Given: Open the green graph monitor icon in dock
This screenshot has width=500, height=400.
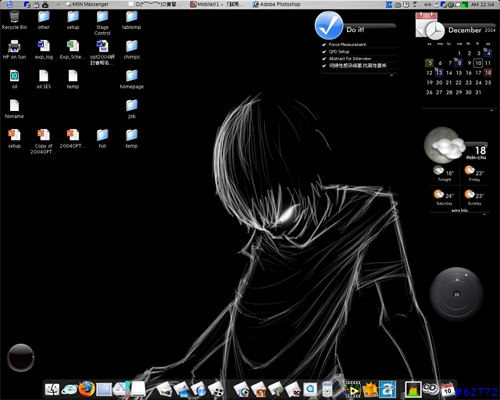Looking at the screenshot, I should click(413, 389).
